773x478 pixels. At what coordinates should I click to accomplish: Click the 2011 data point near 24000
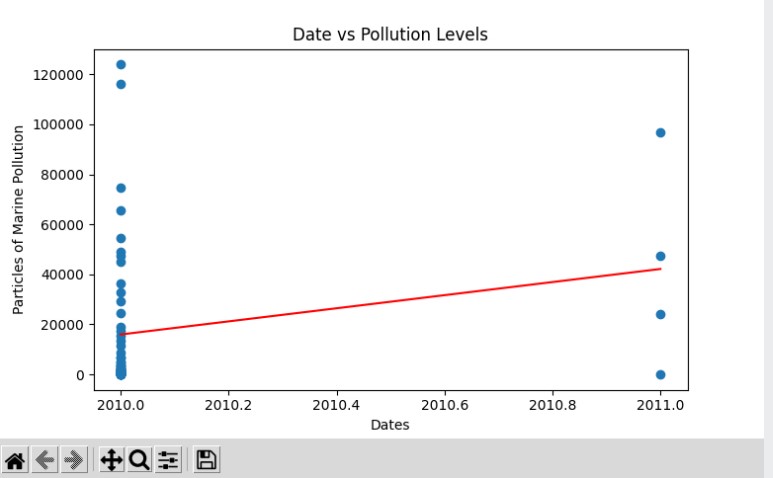pos(661,314)
